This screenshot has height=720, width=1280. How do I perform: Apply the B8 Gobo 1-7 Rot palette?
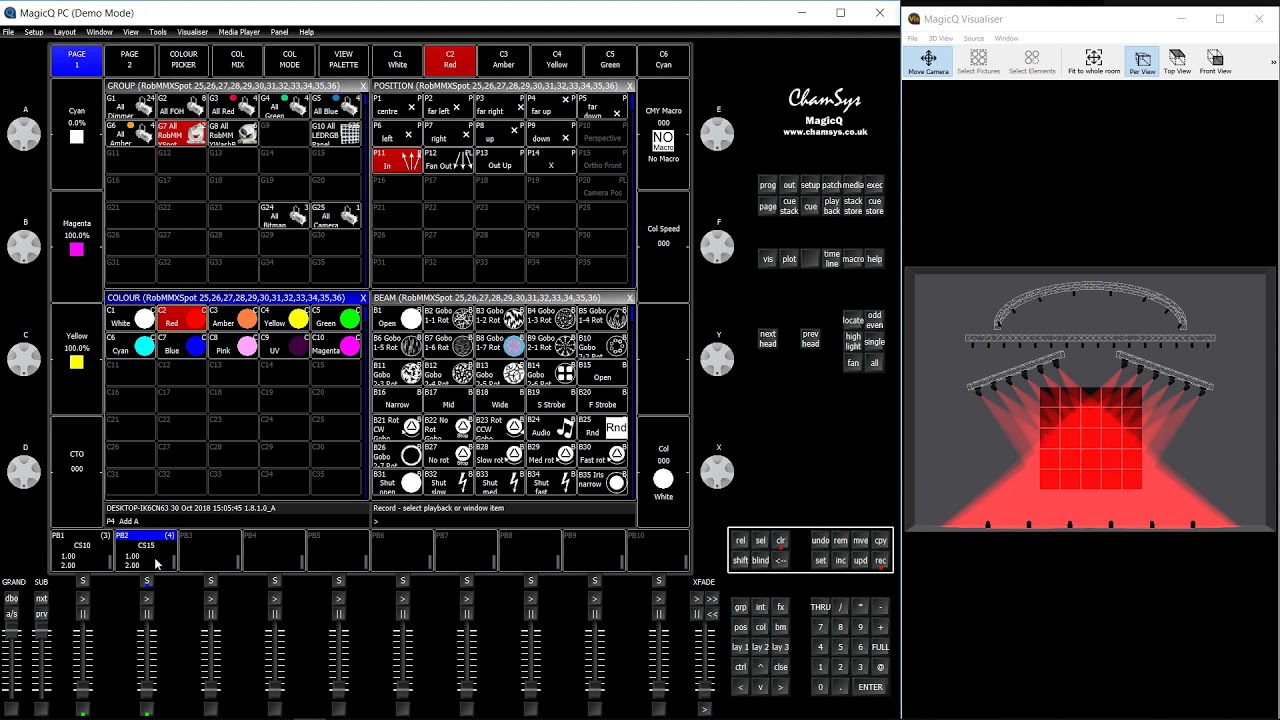(500, 345)
